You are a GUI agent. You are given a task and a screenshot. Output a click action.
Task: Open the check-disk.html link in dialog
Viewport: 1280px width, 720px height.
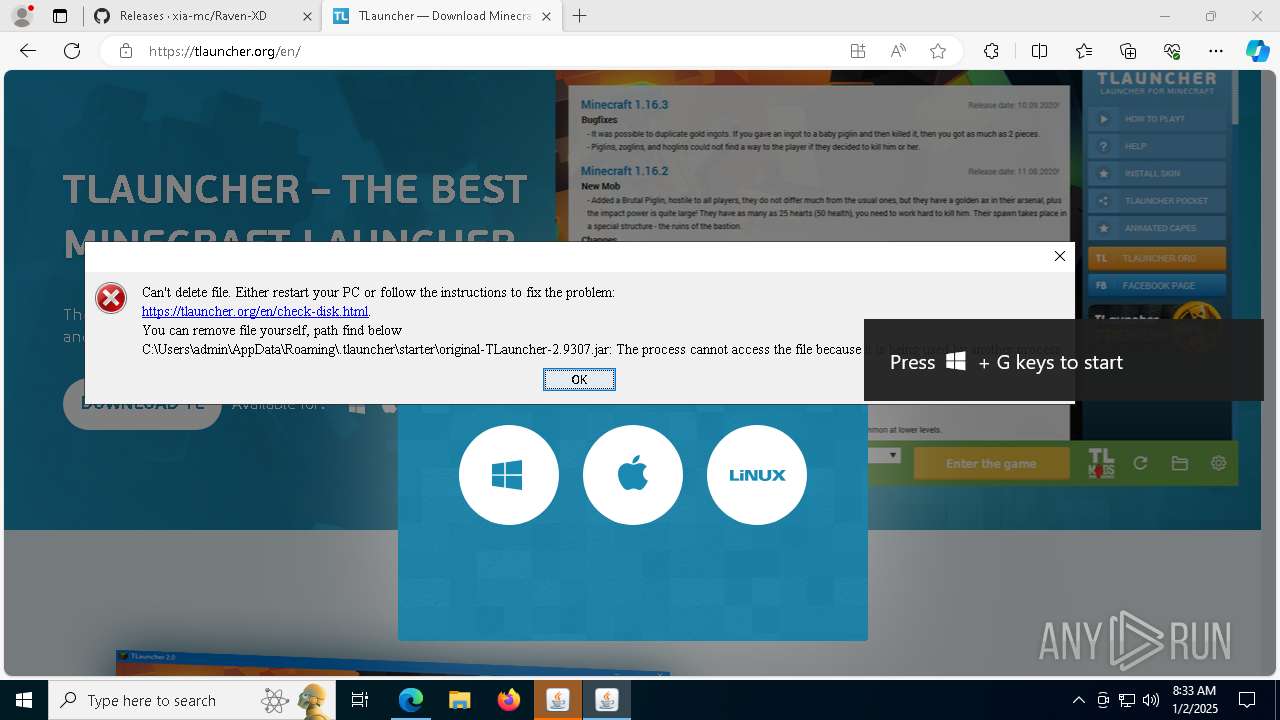[x=255, y=311]
